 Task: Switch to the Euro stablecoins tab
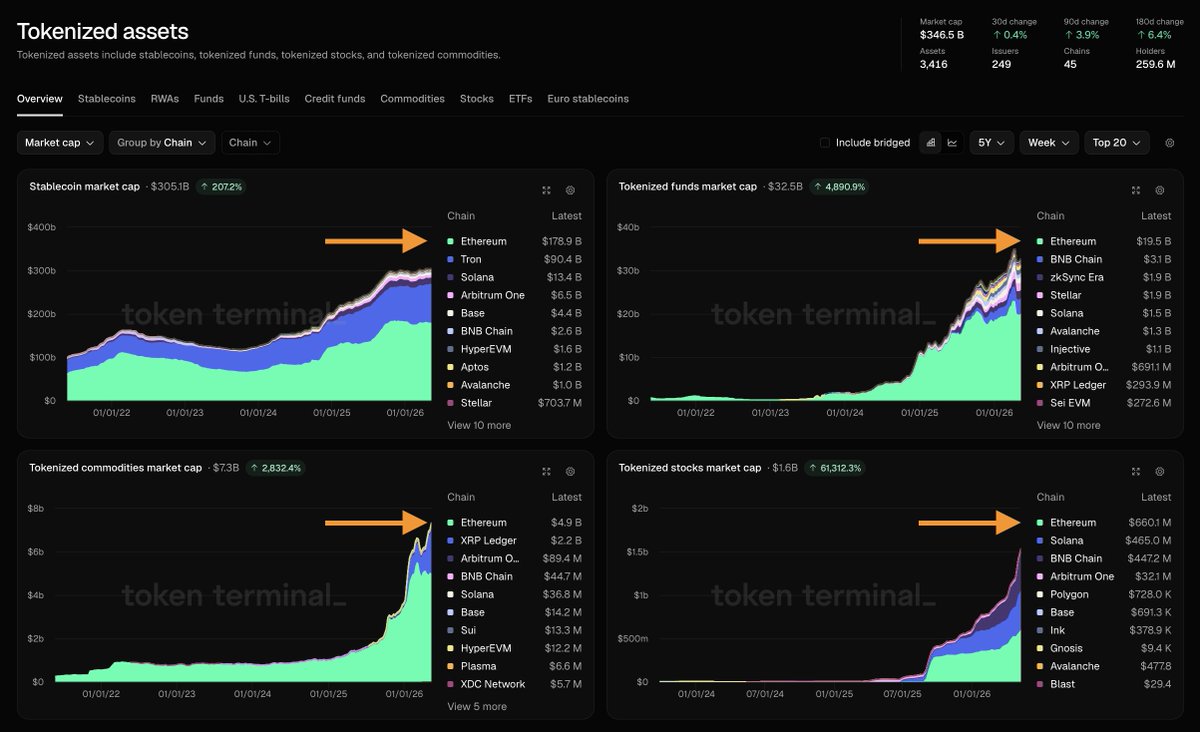click(x=588, y=99)
